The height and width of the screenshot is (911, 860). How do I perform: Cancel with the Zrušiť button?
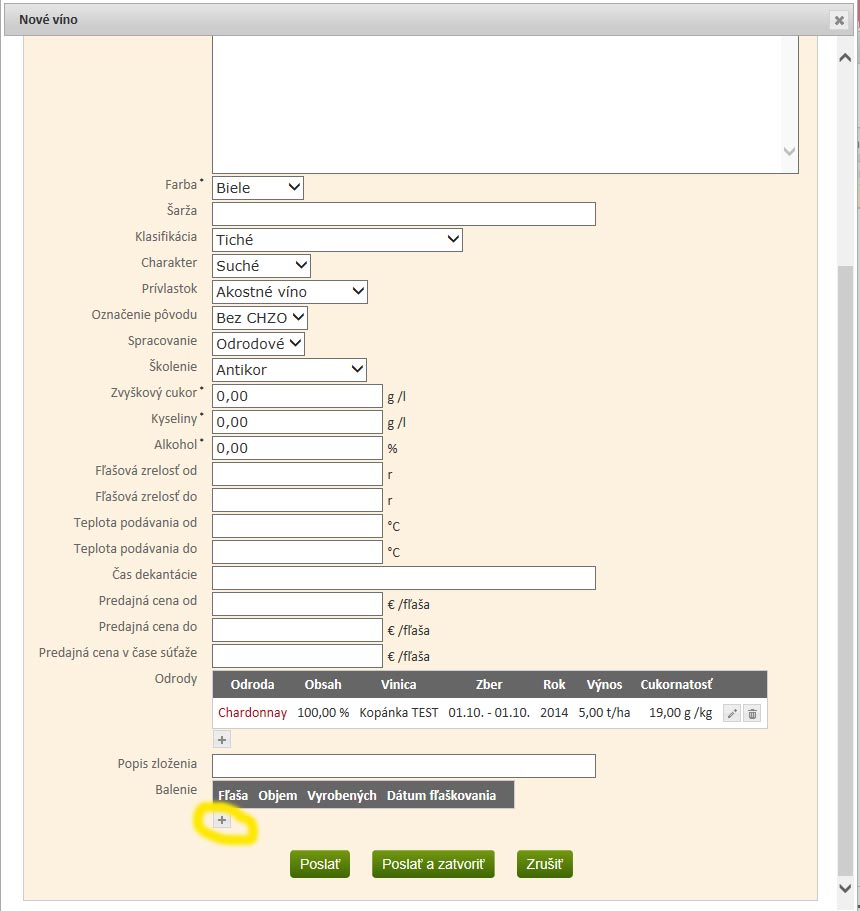[x=544, y=864]
